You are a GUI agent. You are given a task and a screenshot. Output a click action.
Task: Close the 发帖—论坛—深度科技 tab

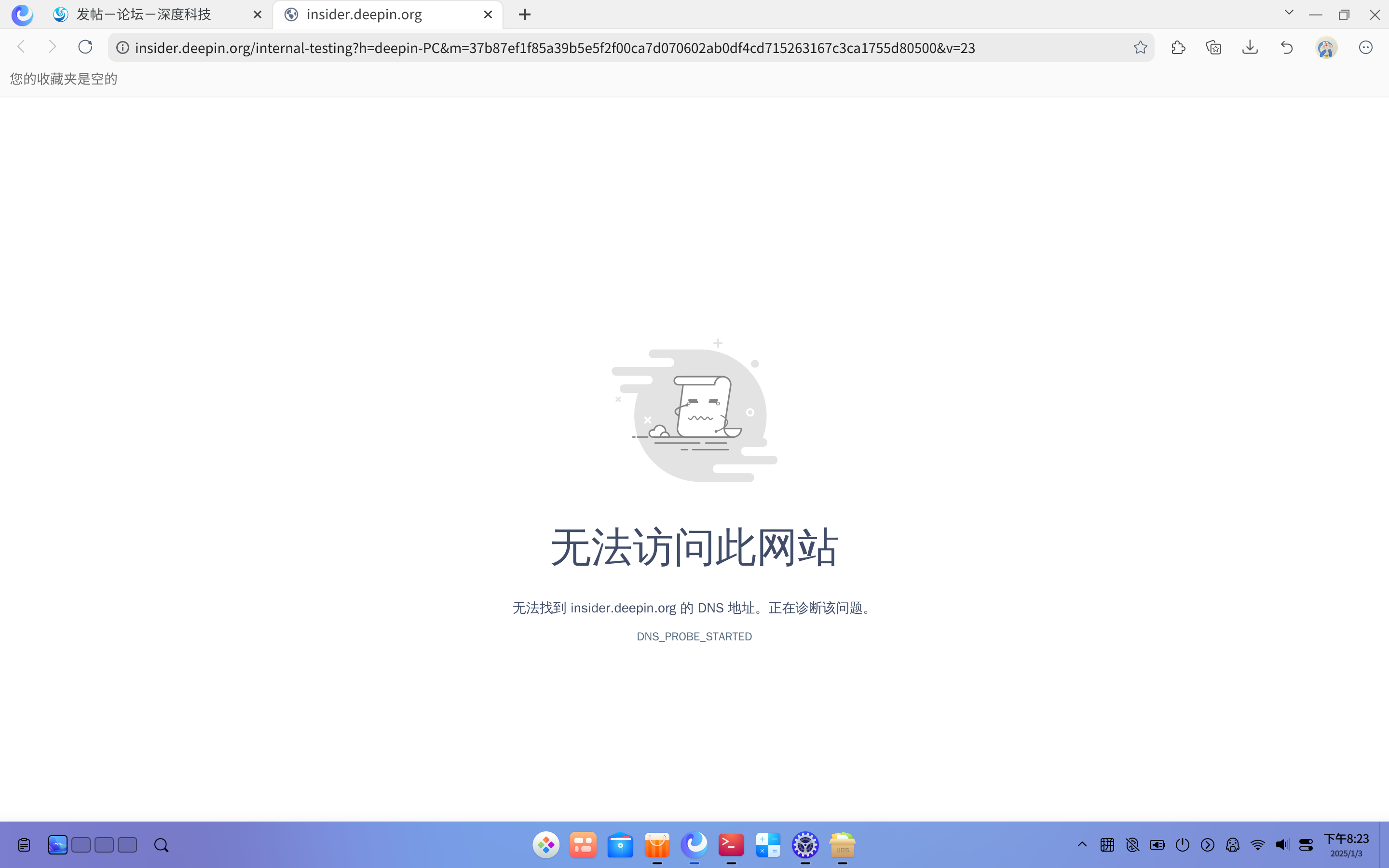258,15
